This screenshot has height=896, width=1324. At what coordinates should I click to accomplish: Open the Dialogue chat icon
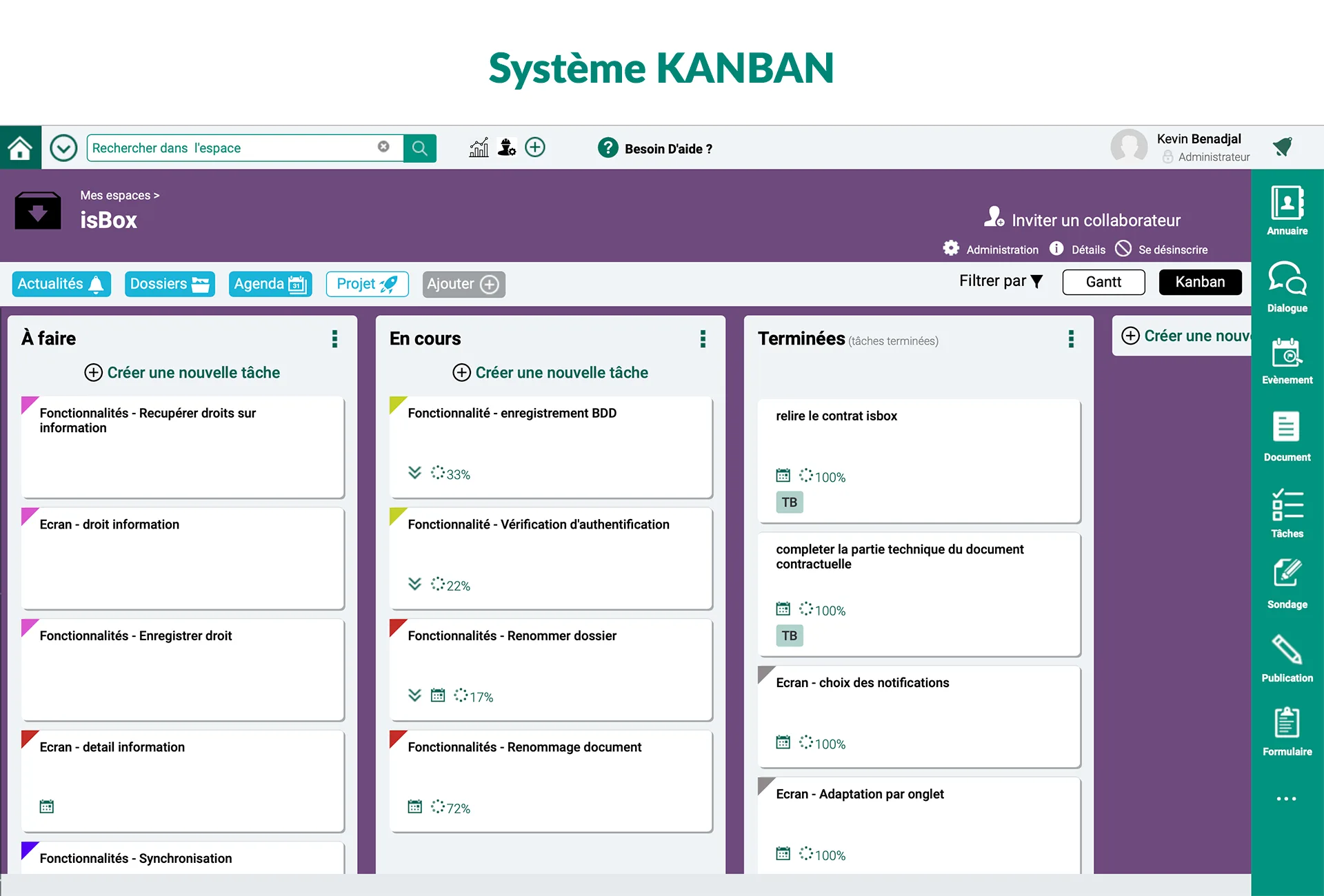(1287, 278)
